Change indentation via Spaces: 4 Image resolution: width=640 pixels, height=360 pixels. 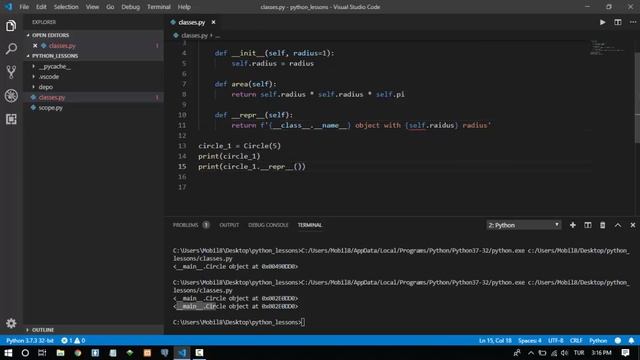pyautogui.click(x=529, y=340)
